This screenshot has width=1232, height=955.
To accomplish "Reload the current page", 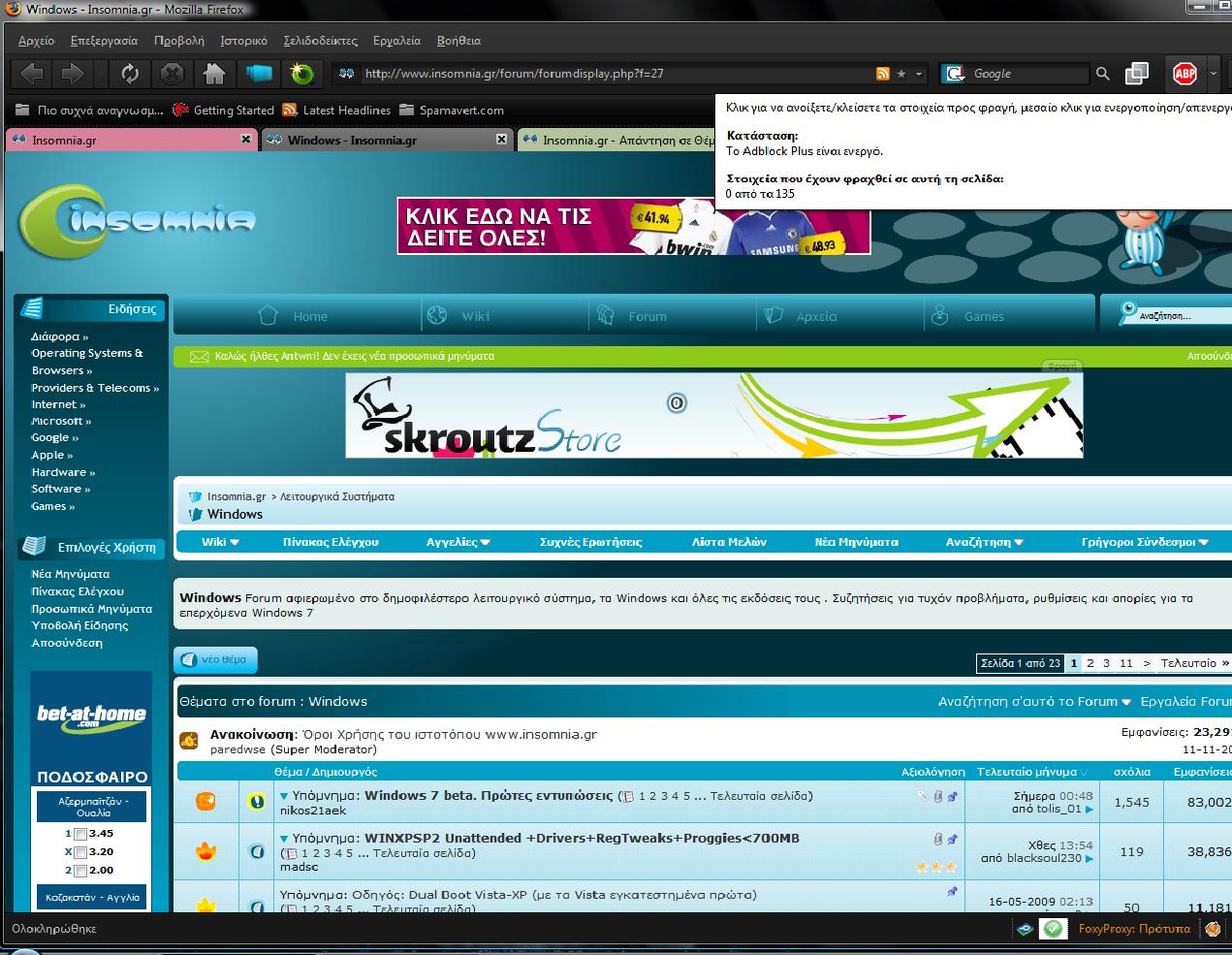I will click(x=129, y=74).
